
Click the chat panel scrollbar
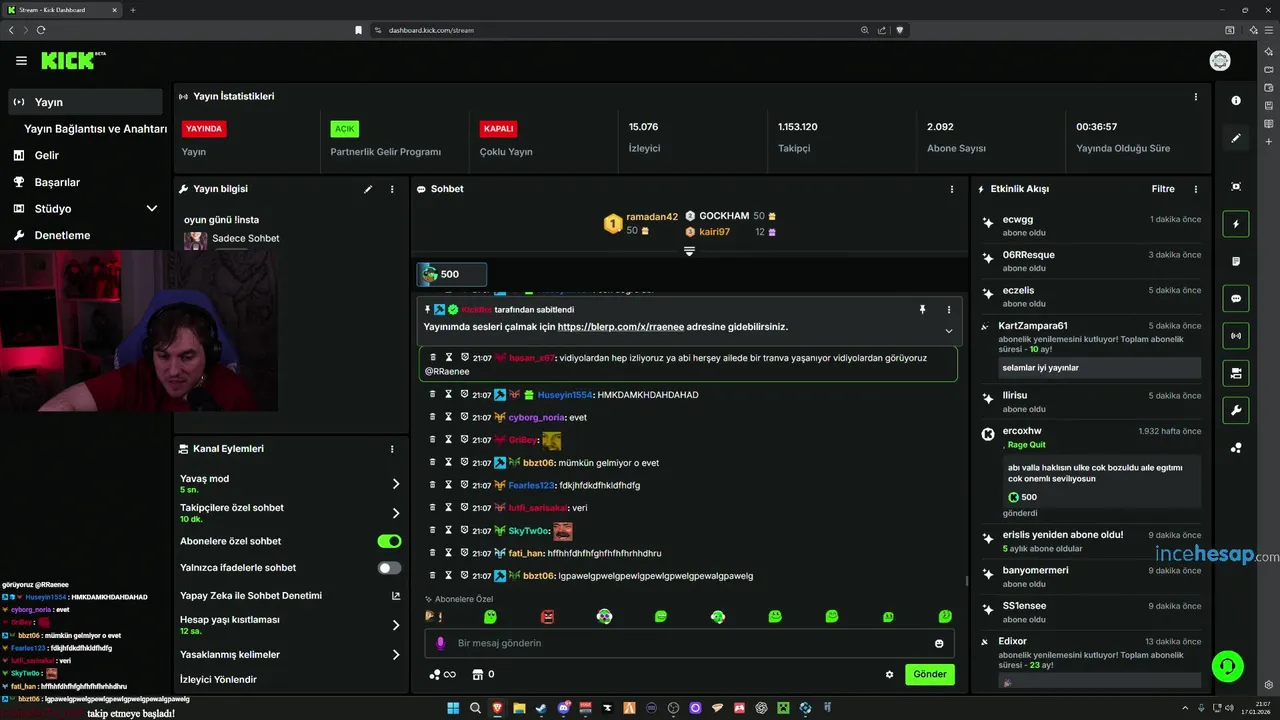pyautogui.click(x=966, y=580)
